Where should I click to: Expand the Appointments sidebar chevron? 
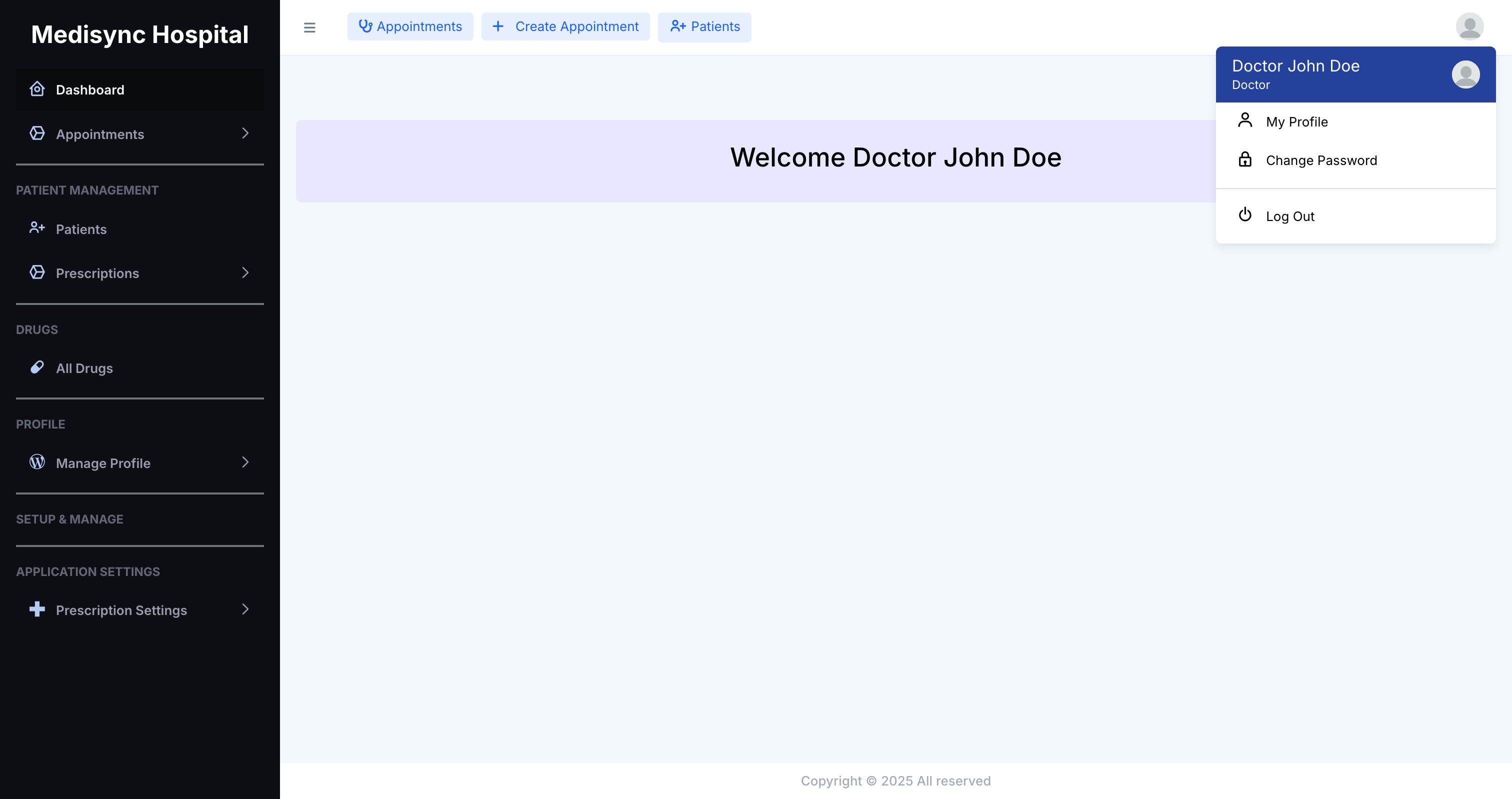tap(245, 133)
